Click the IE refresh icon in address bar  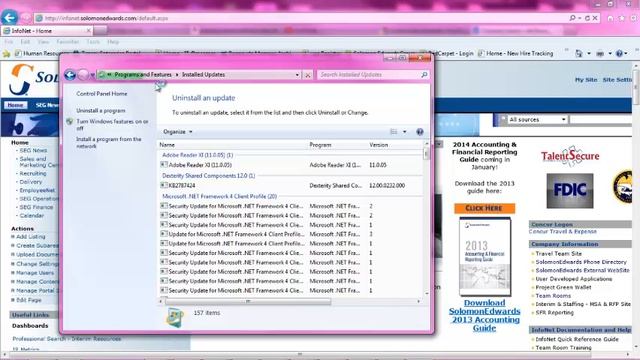(x=587, y=18)
